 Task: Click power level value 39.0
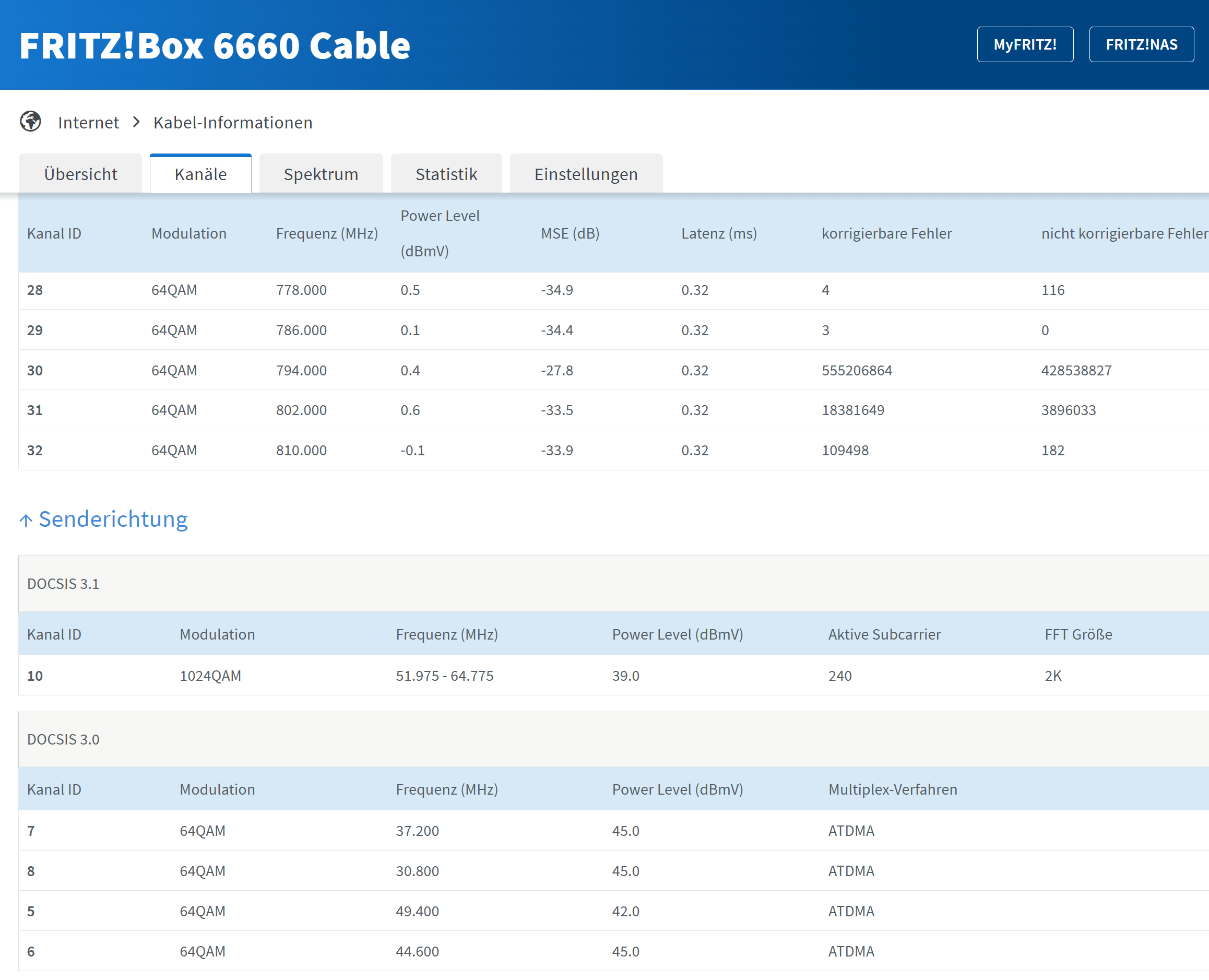point(625,676)
